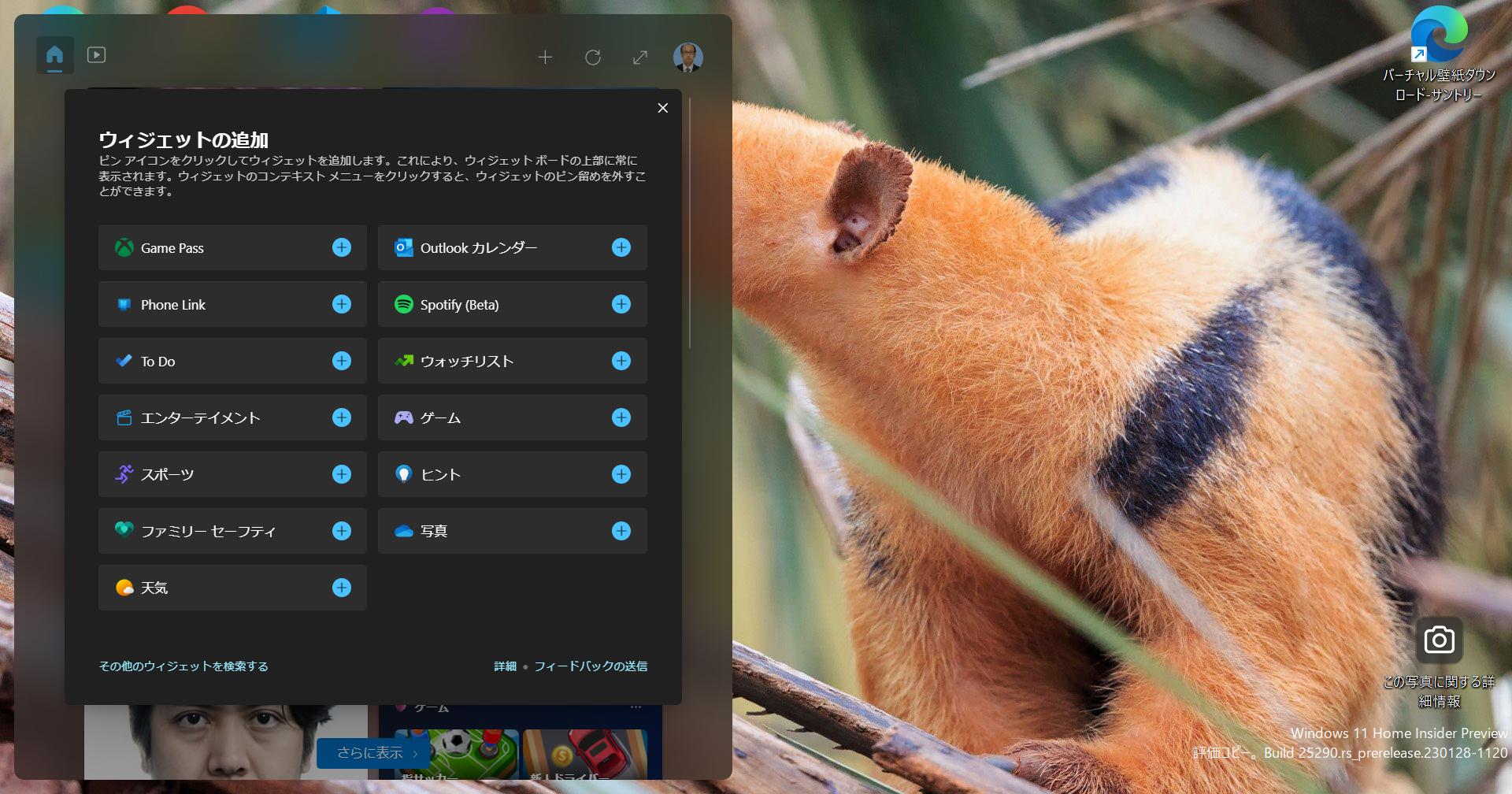Add the スポーツ widget
This screenshot has height=794, width=1512.
point(342,474)
